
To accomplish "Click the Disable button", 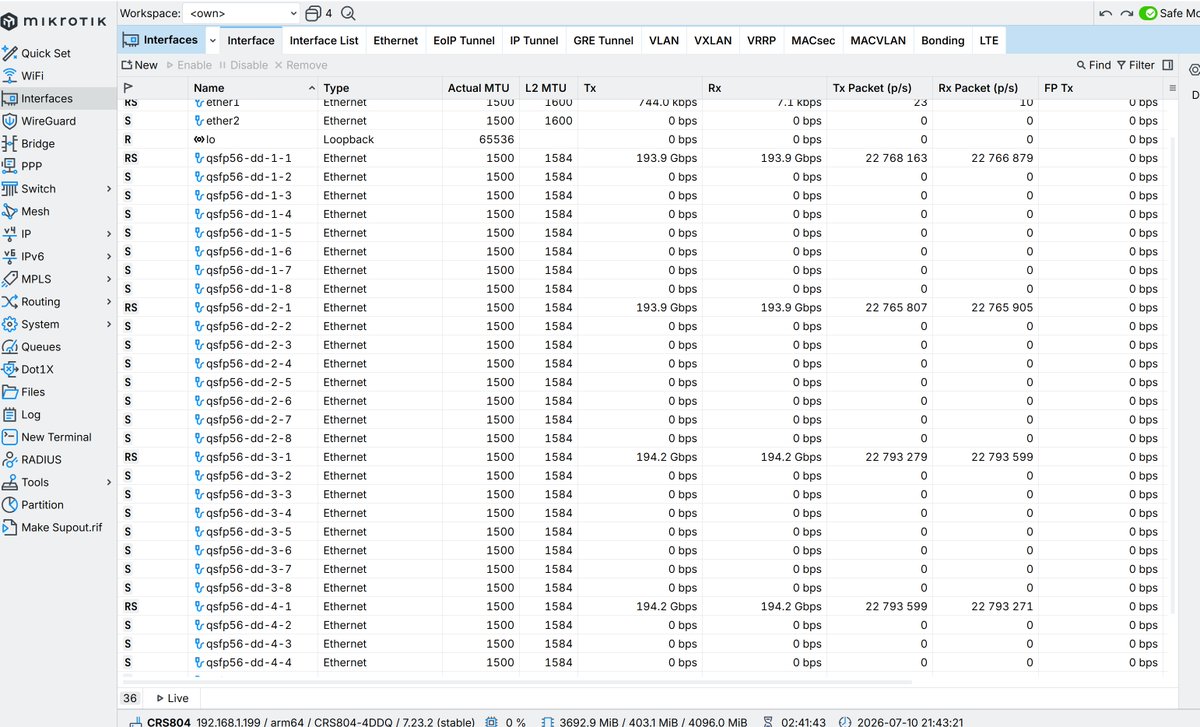I will (x=243, y=65).
